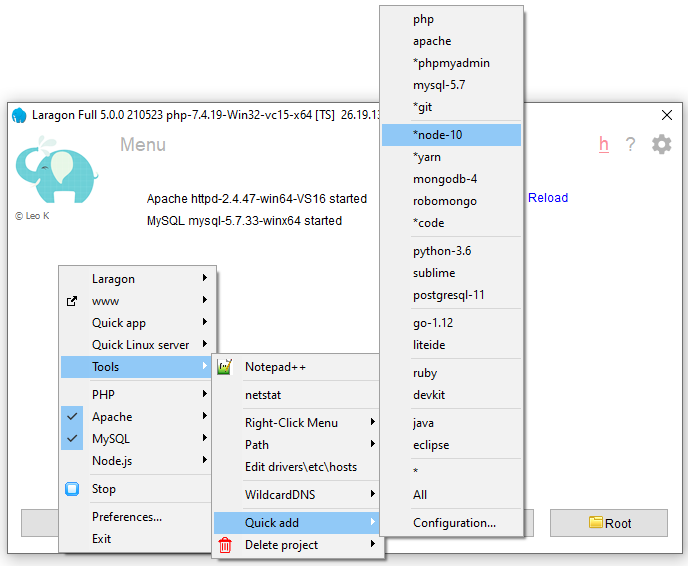
Task: Close the Laragon window
Action: 666,115
